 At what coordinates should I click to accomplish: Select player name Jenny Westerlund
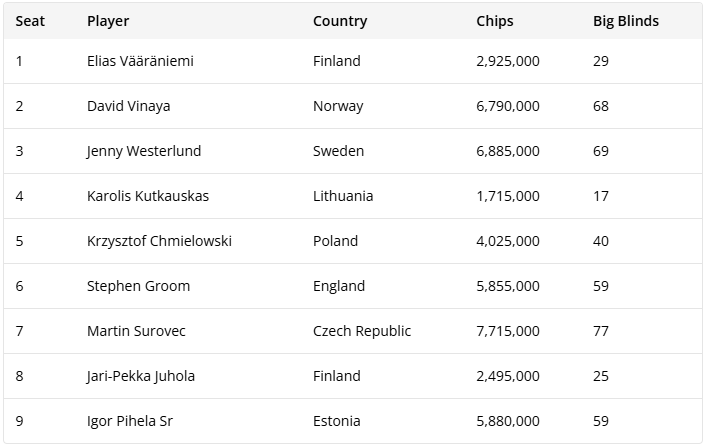click(x=144, y=151)
